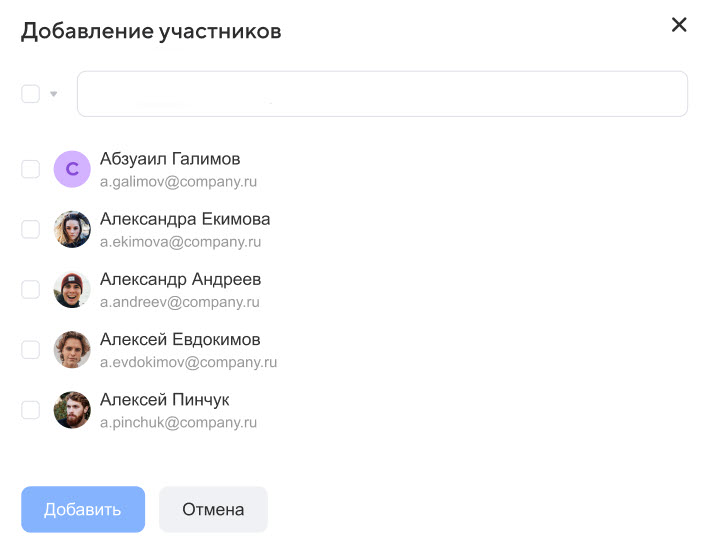Image resolution: width=710 pixels, height=552 pixels.
Task: Focus the participant search input field
Action: click(382, 94)
